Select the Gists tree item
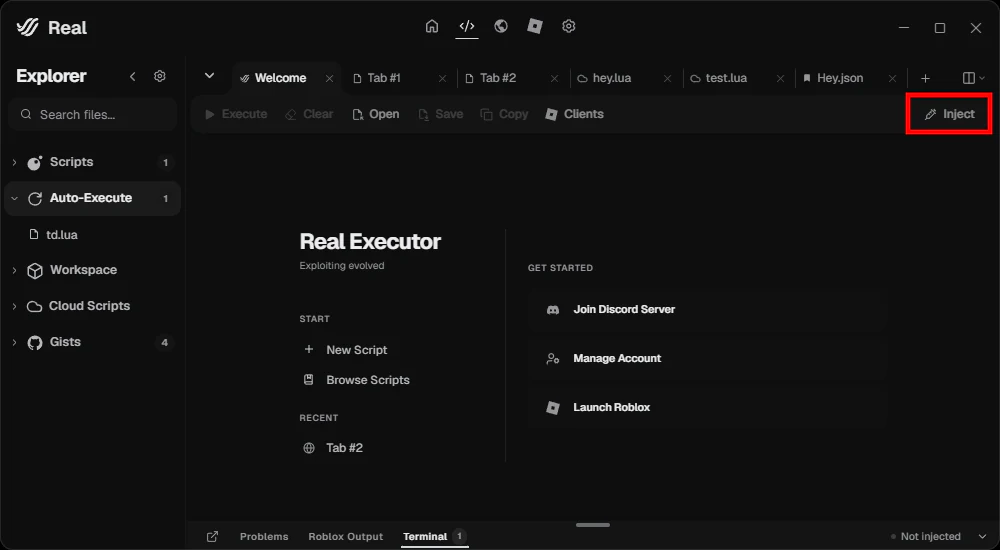The width and height of the screenshot is (1000, 550). tap(92, 343)
